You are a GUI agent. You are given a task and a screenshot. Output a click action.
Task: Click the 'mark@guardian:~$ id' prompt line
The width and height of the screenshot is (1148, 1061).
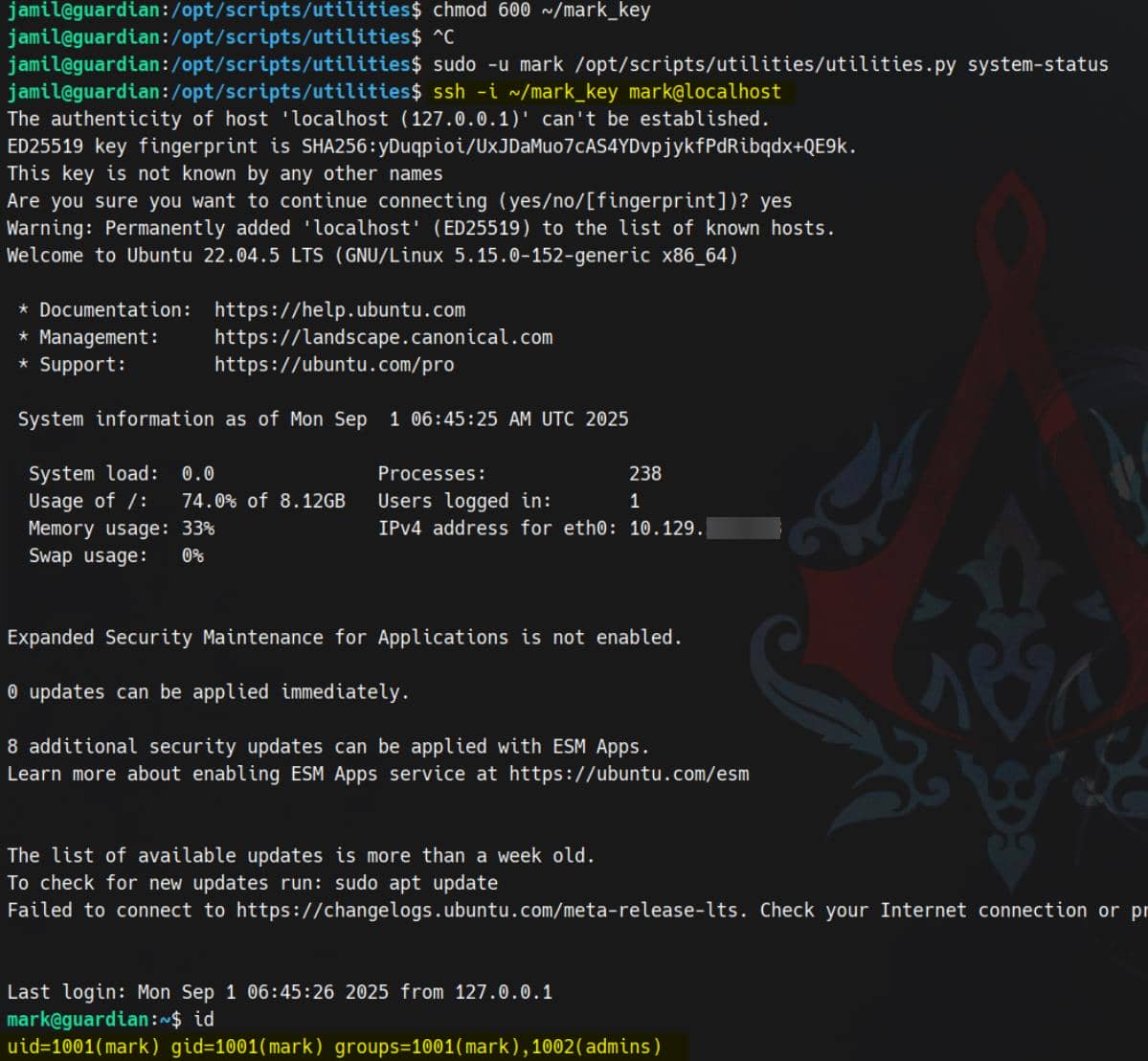coord(110,1019)
